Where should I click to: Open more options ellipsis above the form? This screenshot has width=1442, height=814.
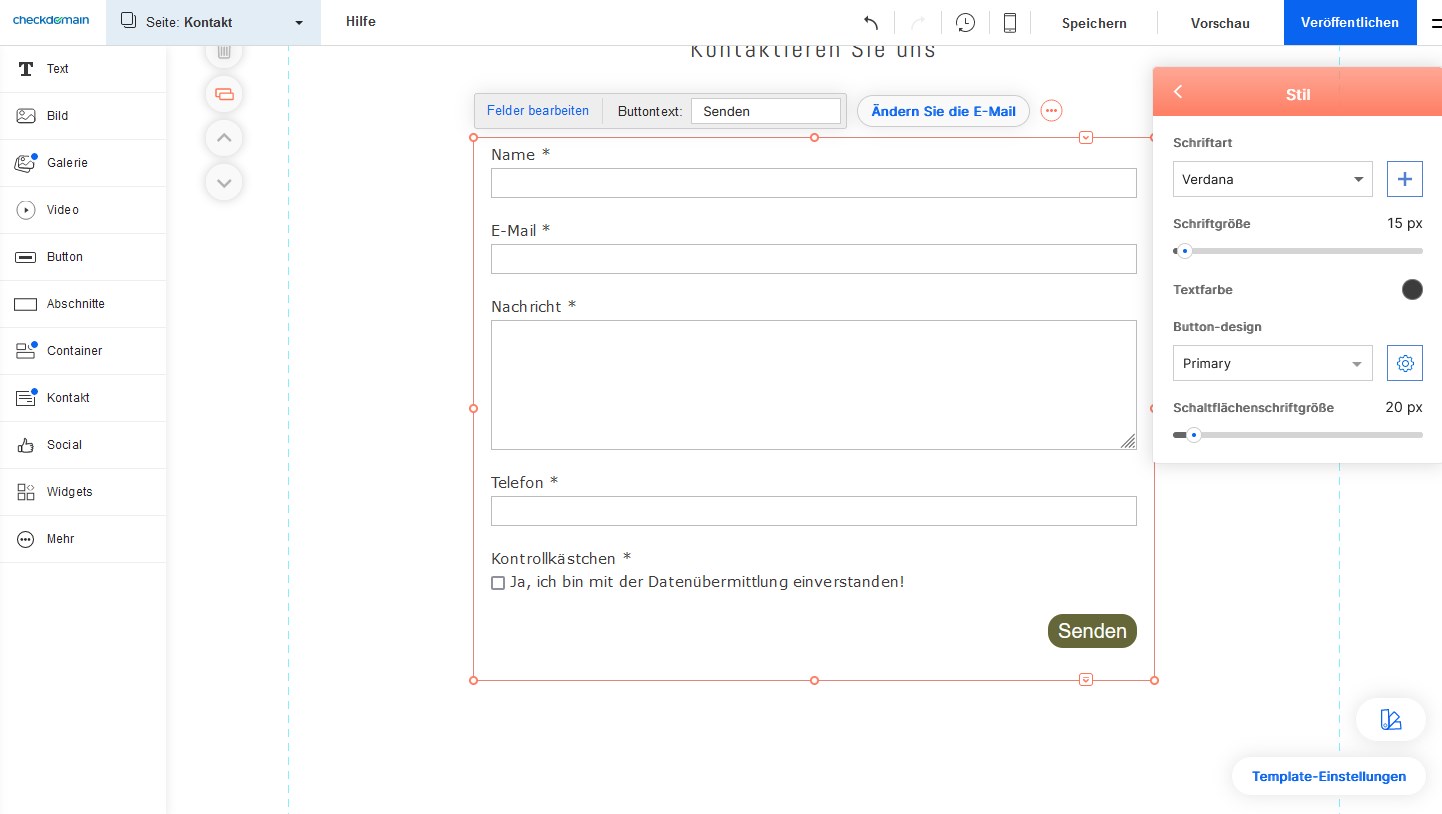point(1051,111)
